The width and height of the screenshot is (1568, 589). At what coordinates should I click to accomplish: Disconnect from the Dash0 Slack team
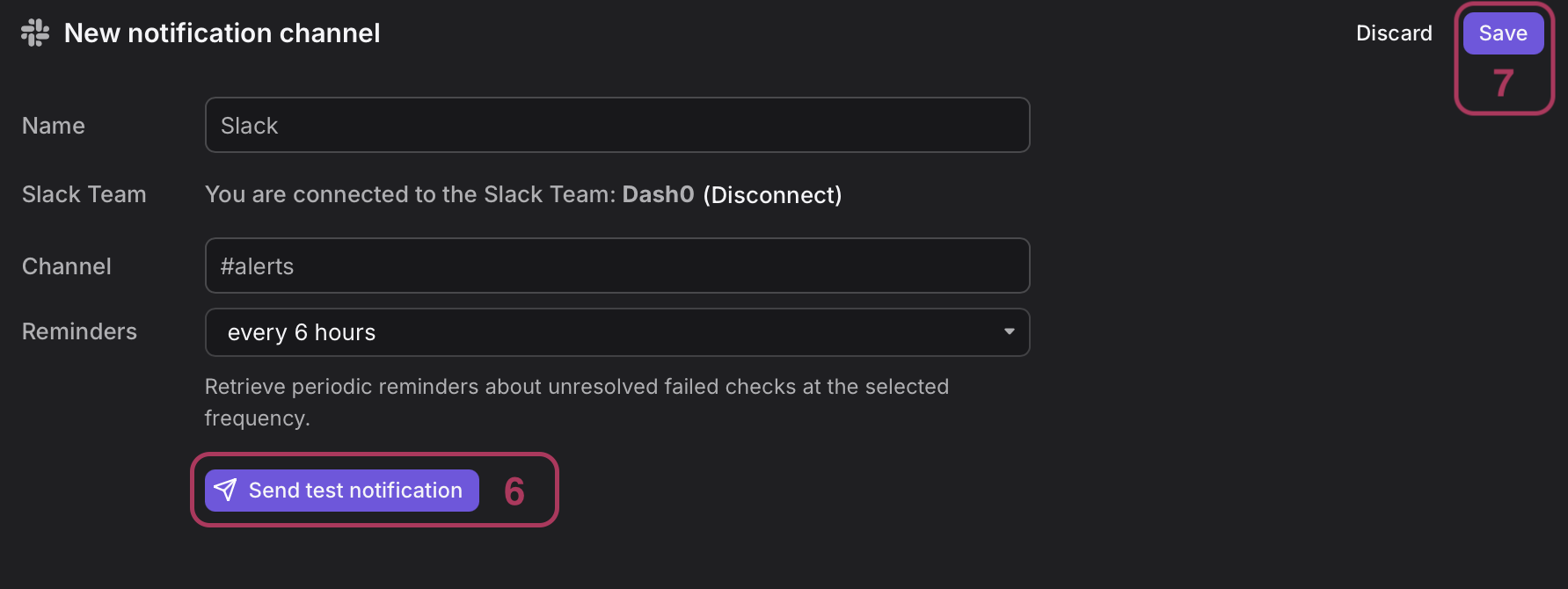(772, 194)
